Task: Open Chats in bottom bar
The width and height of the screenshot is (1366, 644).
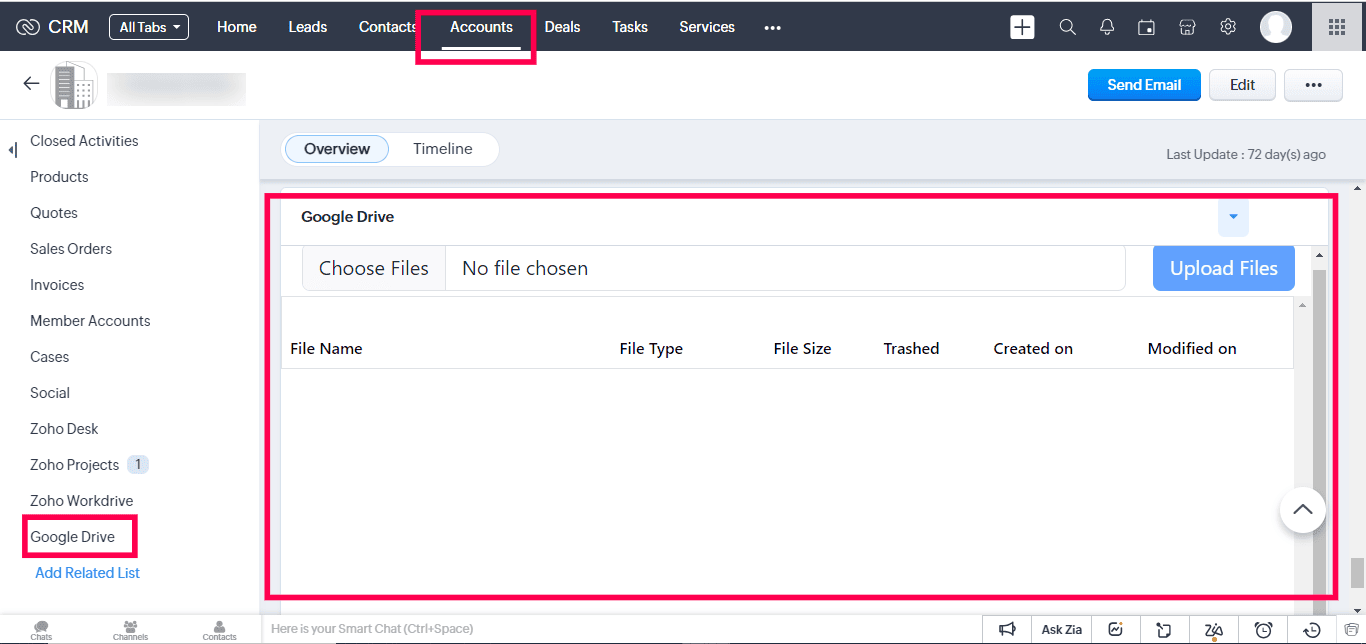Action: coord(41,630)
